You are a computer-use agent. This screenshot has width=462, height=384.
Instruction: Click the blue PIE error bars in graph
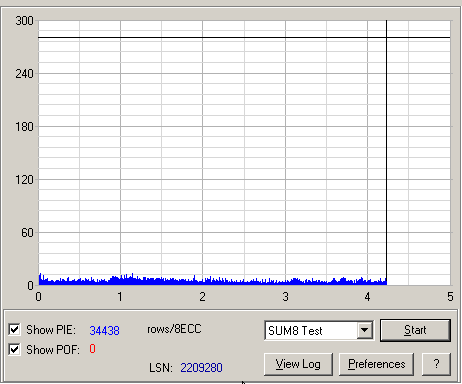coord(212,281)
